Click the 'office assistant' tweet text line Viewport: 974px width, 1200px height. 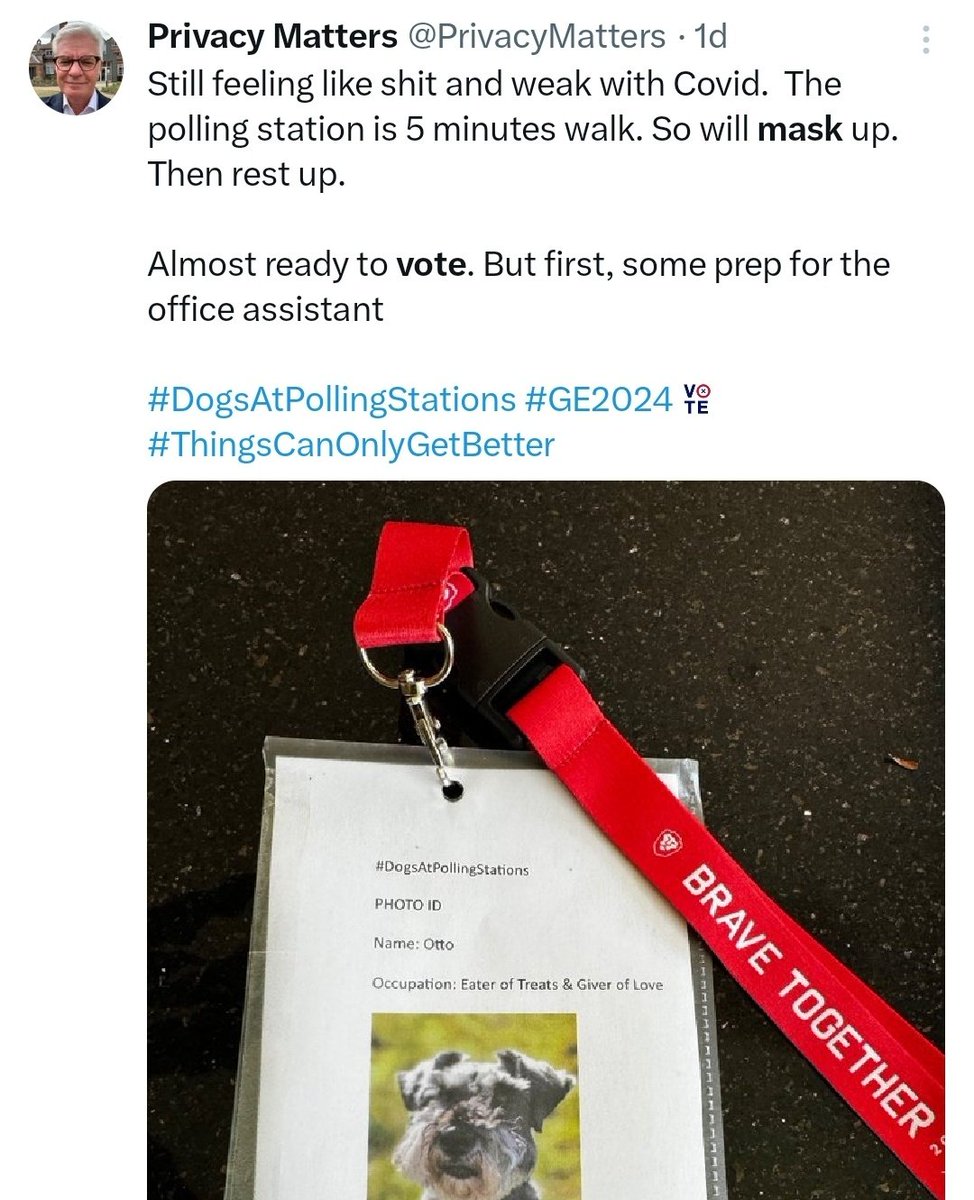265,309
